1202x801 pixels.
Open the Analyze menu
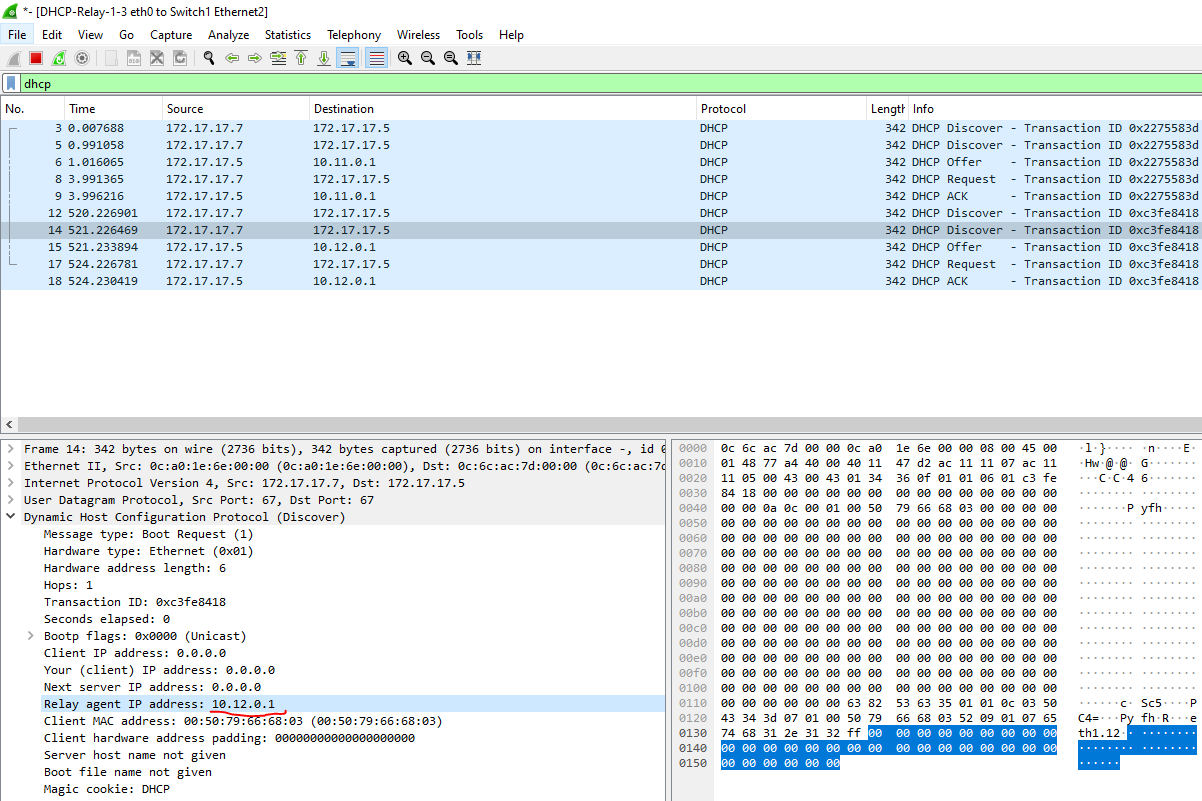pos(228,34)
